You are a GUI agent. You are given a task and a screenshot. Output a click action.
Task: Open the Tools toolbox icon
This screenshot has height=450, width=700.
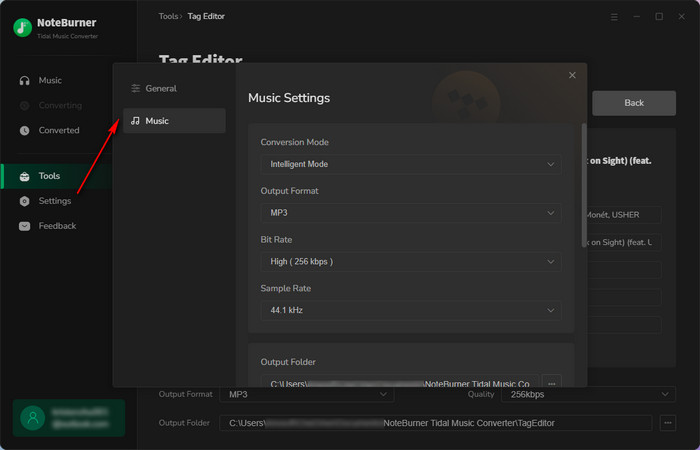[x=25, y=176]
